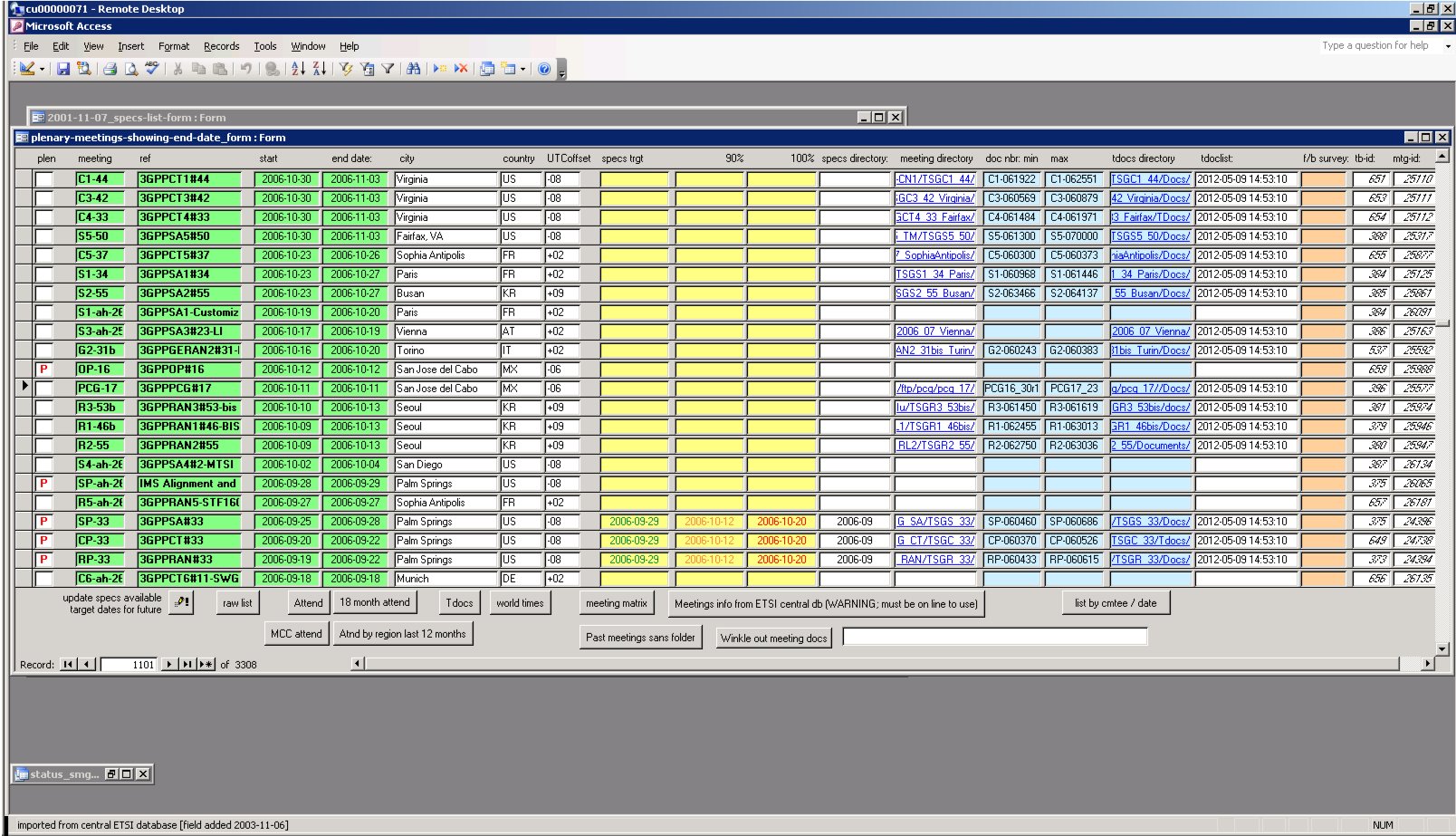Screen dimensions: 1456x836
Task: Open the Format menu
Action: 173,46
